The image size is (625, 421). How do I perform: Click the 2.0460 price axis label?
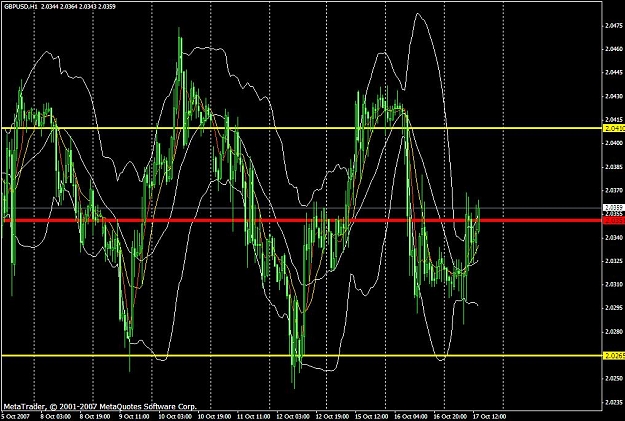coord(614,49)
